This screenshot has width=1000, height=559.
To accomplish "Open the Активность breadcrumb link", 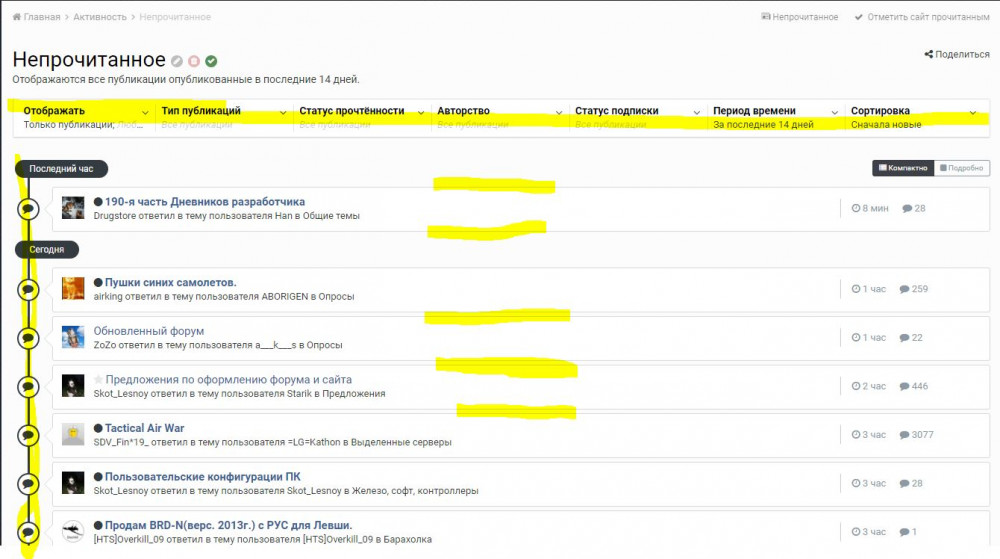I will tap(99, 17).
